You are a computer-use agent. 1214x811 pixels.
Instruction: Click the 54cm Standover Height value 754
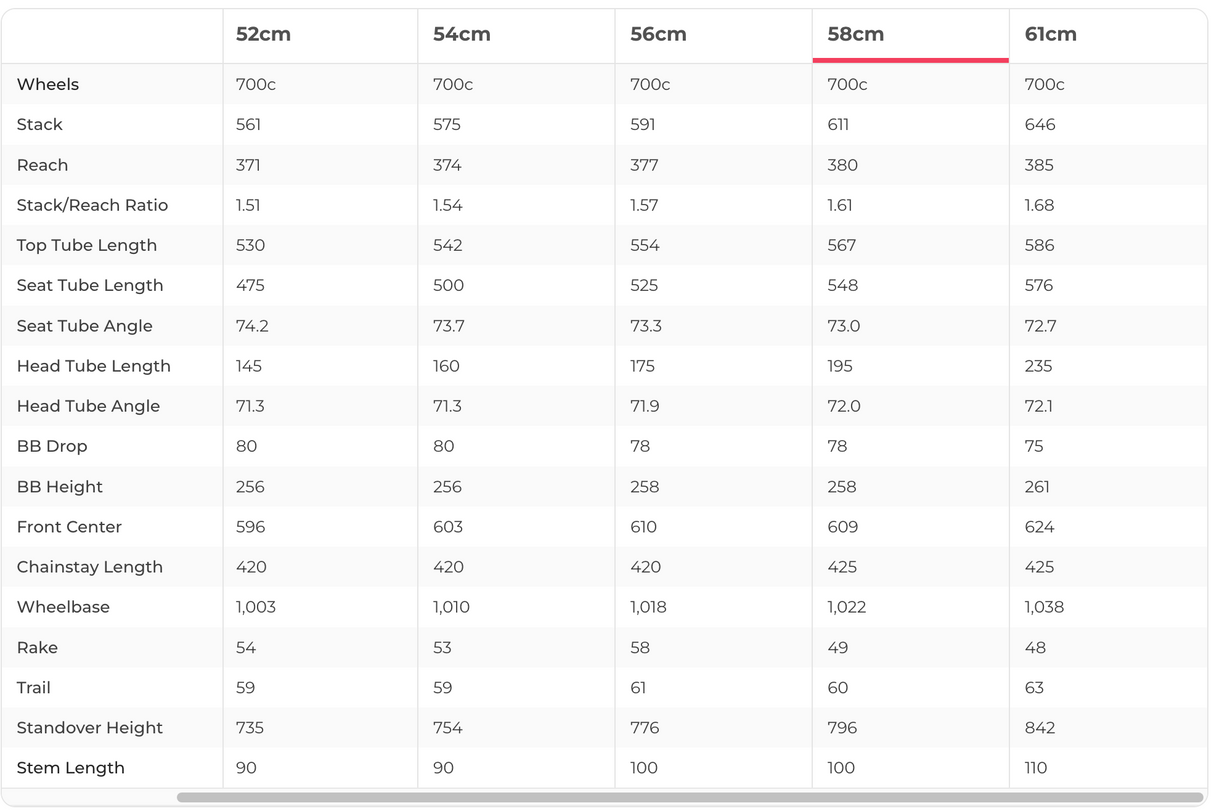click(448, 728)
